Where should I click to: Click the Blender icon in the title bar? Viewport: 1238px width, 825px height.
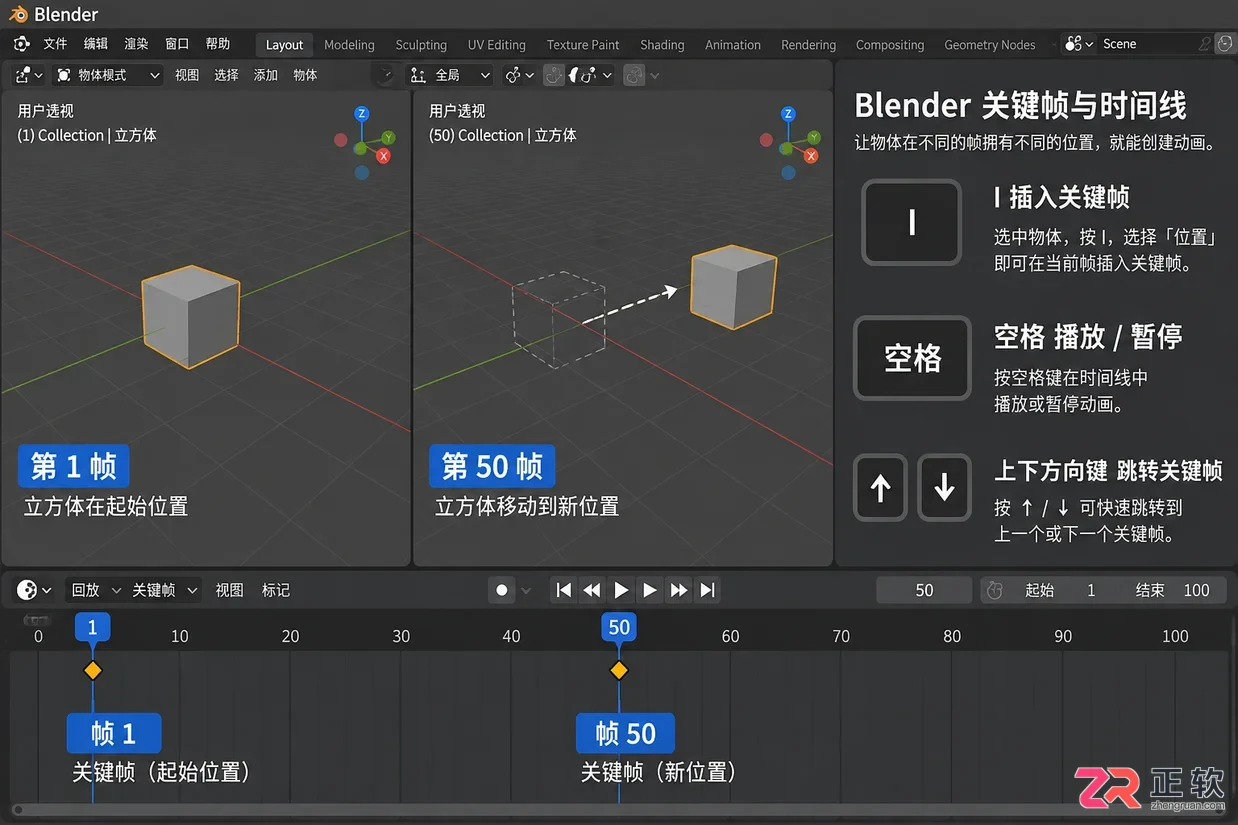18,14
